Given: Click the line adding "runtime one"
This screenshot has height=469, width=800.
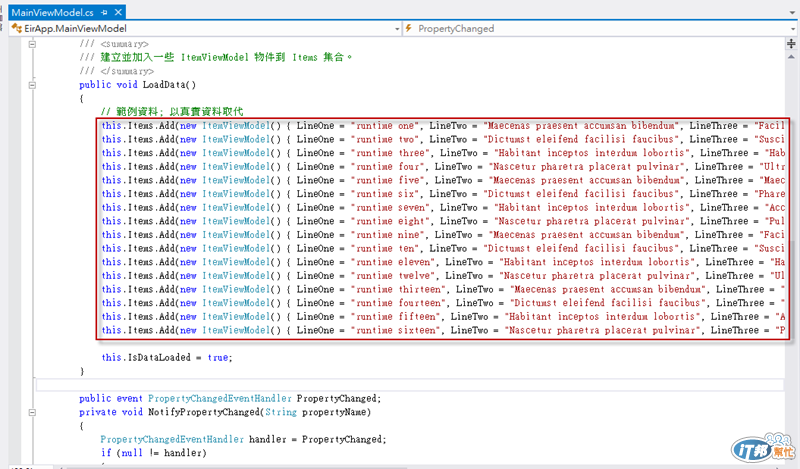Looking at the screenshot, I should click(442, 126).
